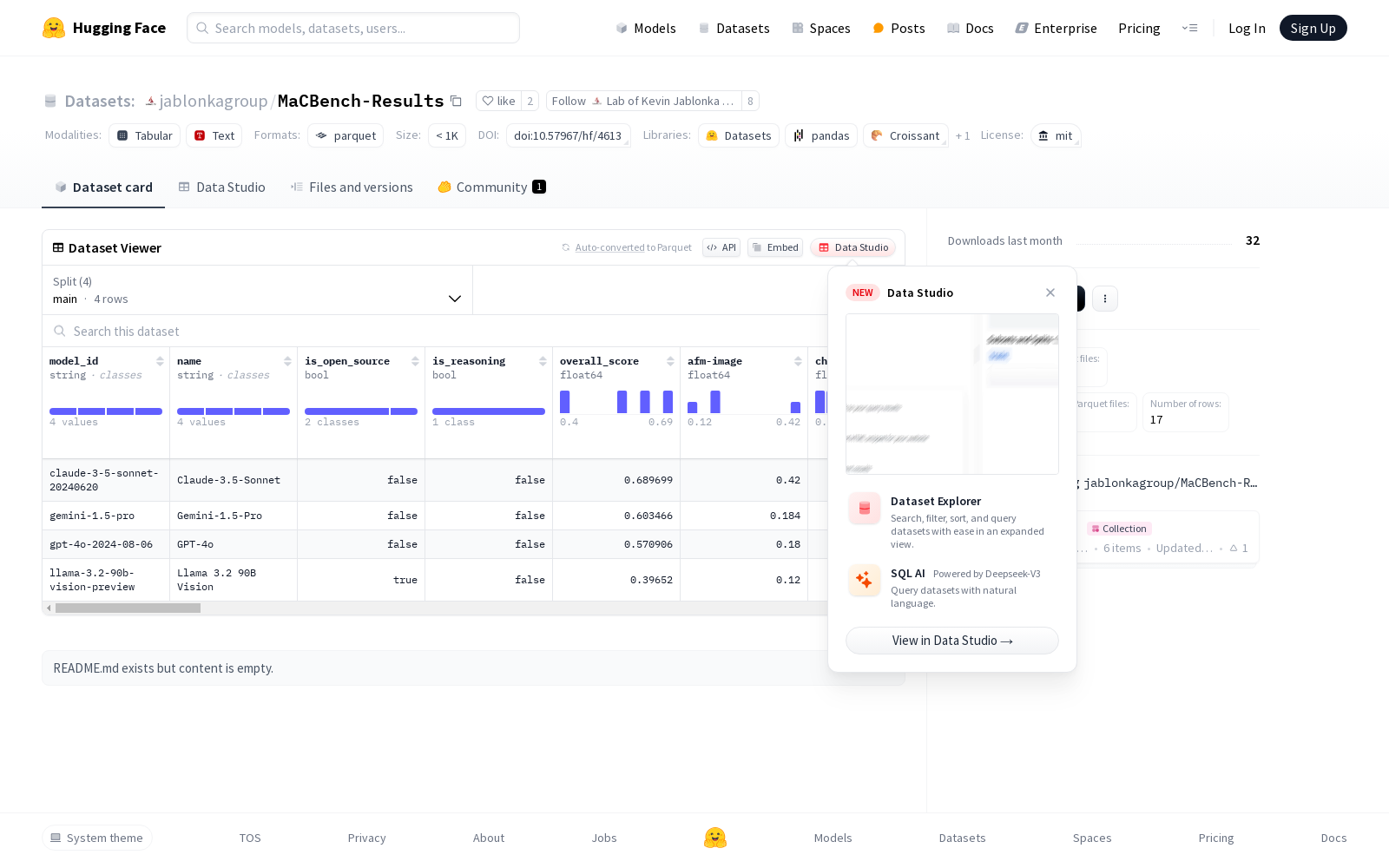Go to Models in top navigation
Screen dimensions: 1389x868
coord(646,28)
